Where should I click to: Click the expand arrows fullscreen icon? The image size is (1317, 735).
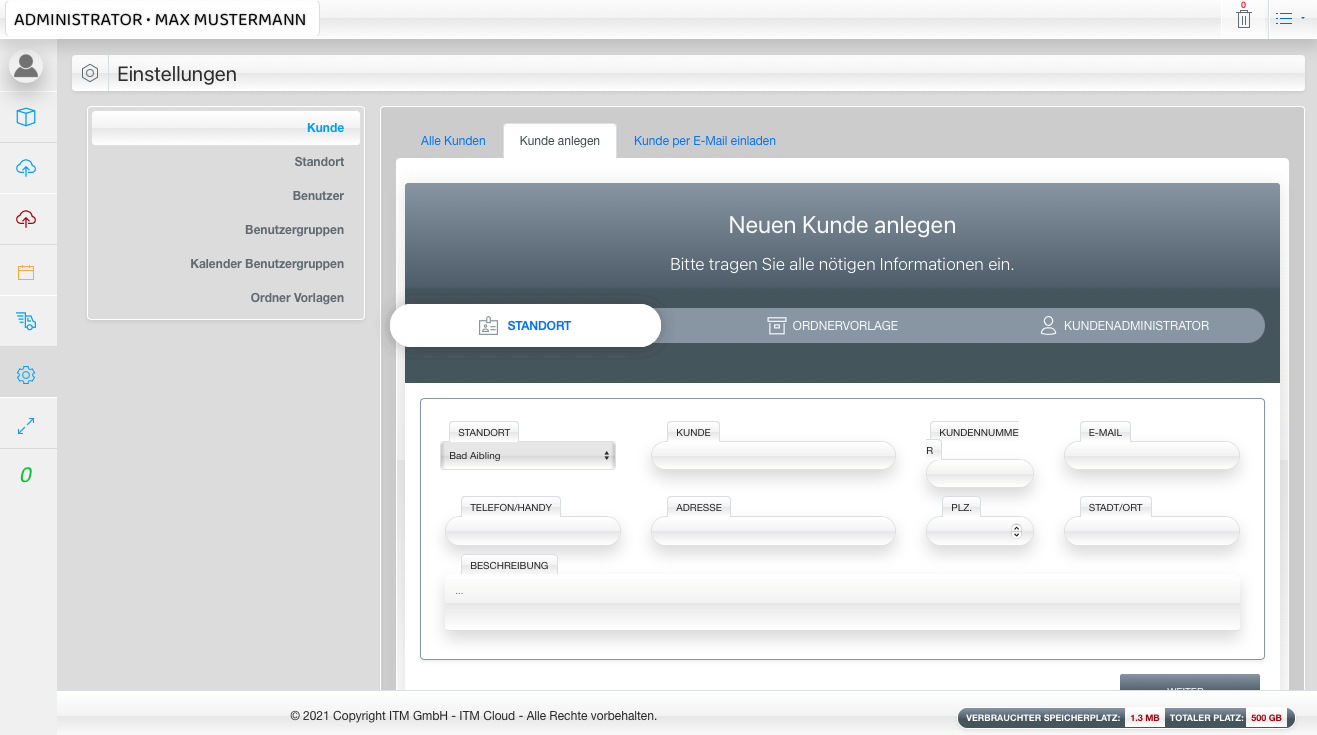pos(26,425)
